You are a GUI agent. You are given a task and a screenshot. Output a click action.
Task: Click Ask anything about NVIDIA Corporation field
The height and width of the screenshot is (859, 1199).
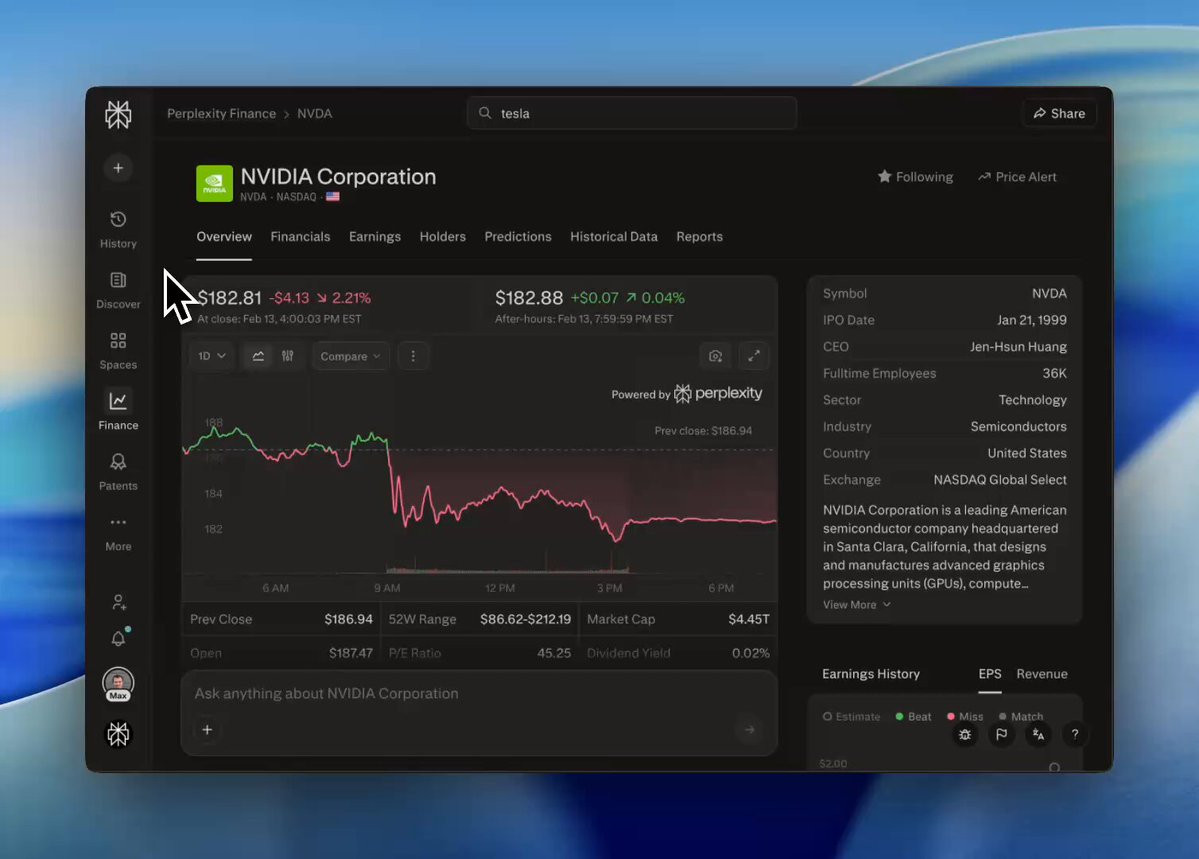coord(479,694)
